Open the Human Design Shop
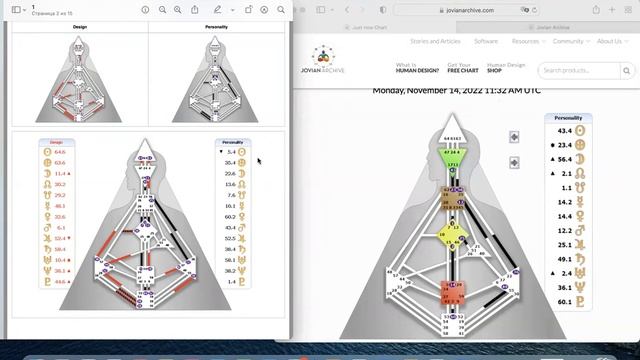 (x=506, y=68)
